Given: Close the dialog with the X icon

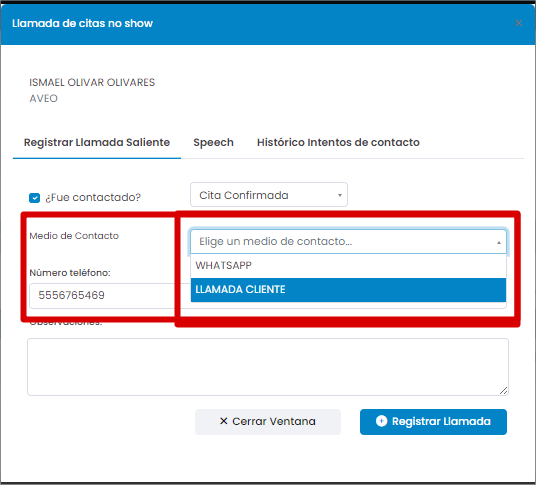Looking at the screenshot, I should pos(518,23).
